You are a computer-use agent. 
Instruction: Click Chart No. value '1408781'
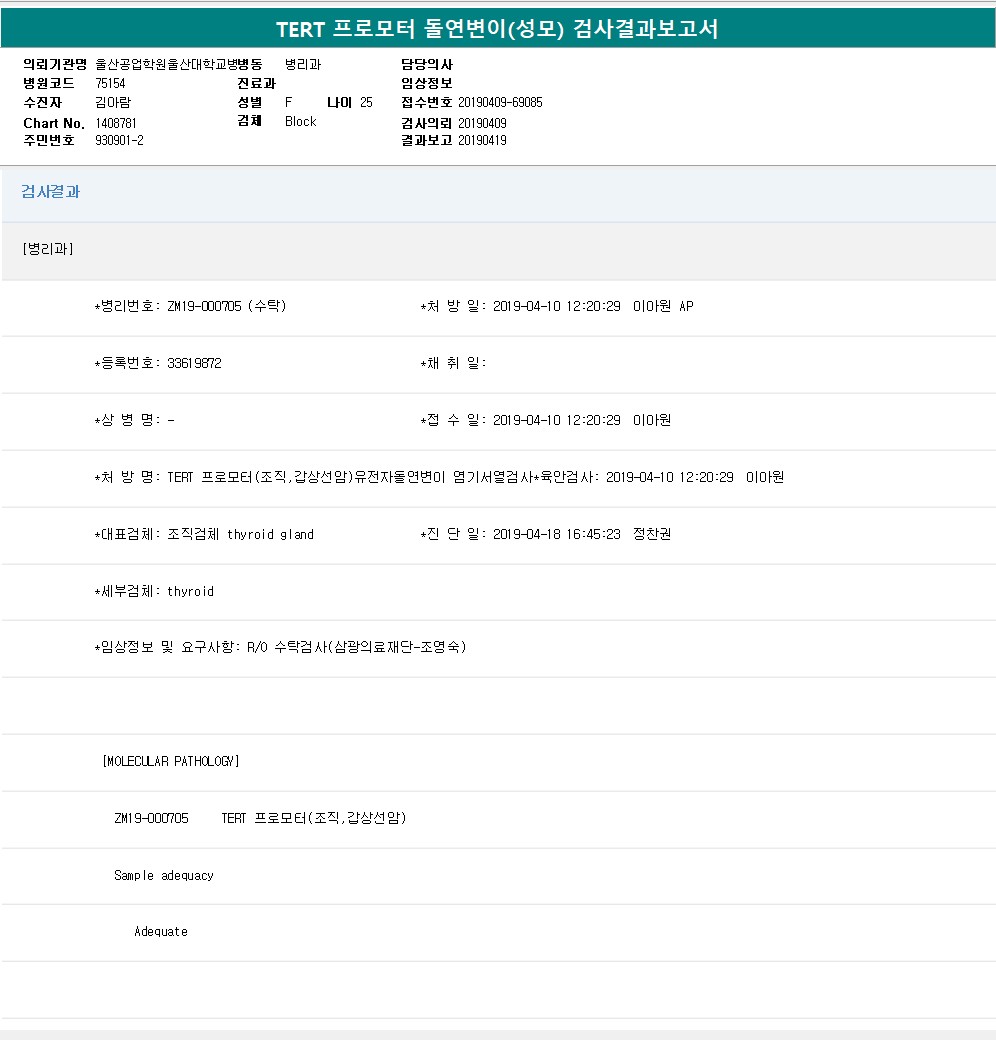pyautogui.click(x=115, y=123)
